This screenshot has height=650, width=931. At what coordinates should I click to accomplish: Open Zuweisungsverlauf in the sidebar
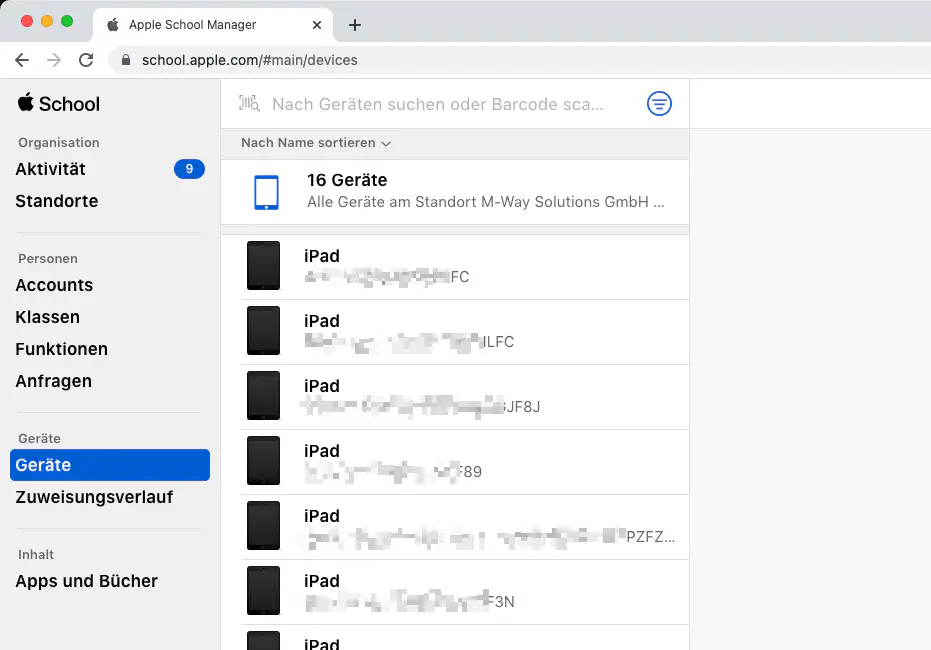(x=94, y=497)
